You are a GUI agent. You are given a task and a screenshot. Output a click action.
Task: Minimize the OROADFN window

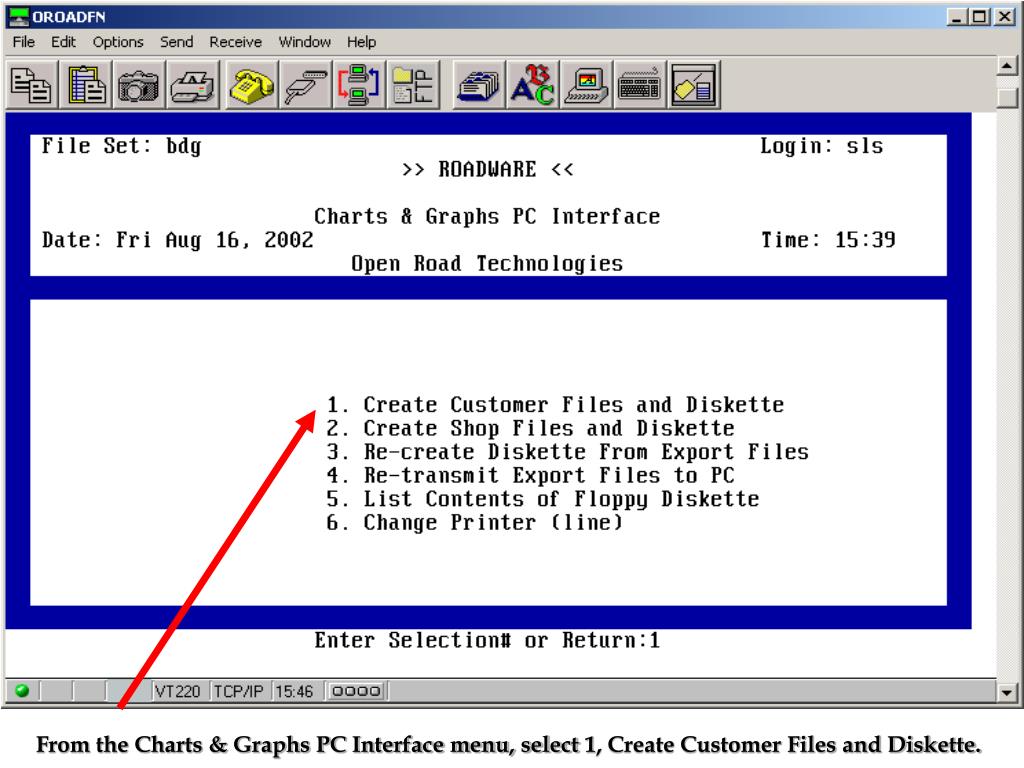coord(957,16)
